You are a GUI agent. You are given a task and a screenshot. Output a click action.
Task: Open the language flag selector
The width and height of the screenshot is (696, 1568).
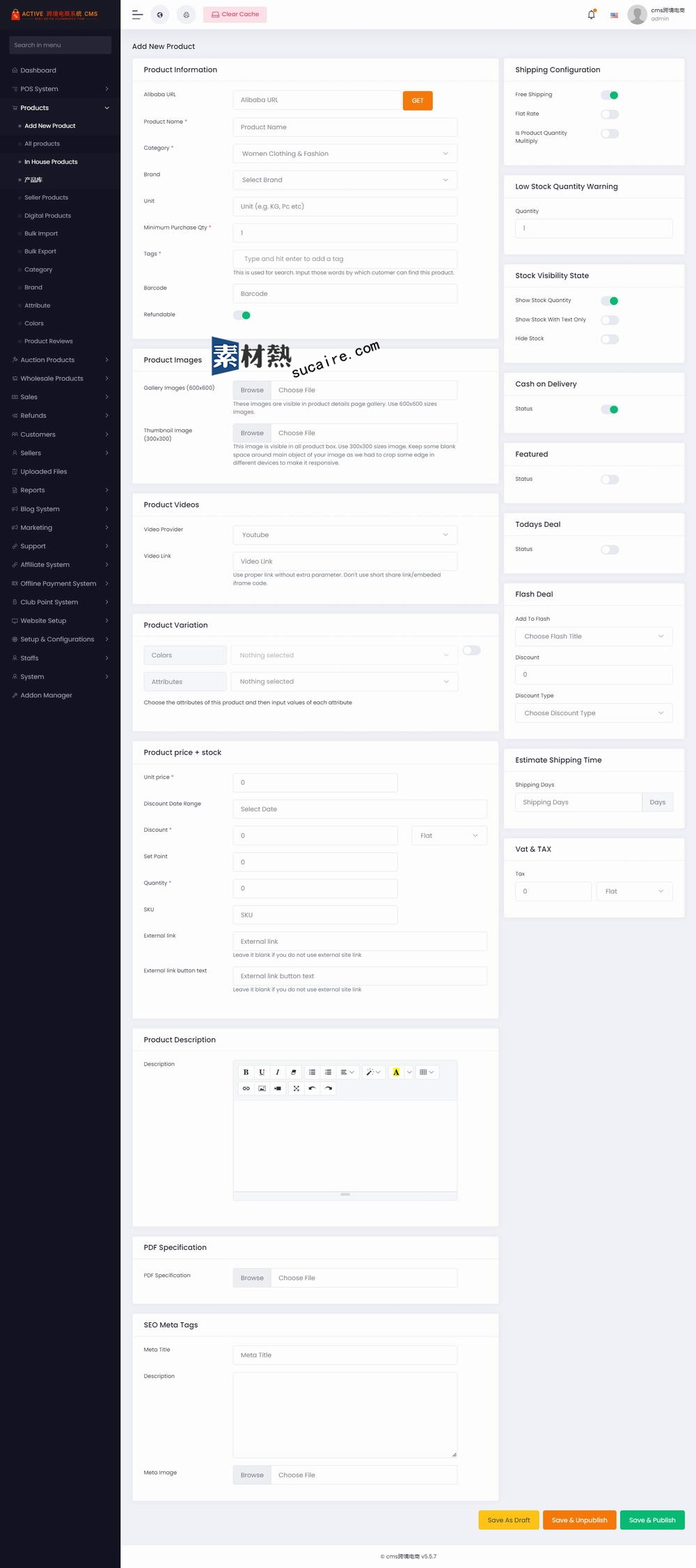coord(614,15)
